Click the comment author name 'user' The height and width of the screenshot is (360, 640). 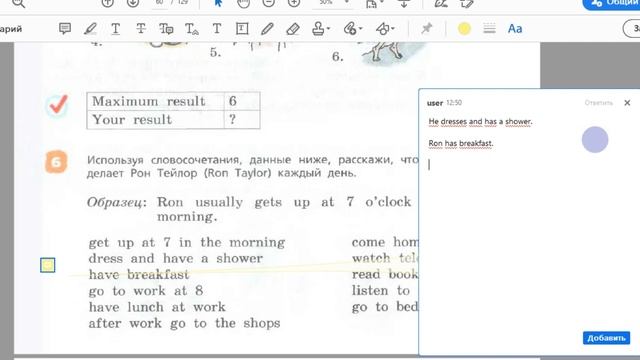(x=435, y=103)
